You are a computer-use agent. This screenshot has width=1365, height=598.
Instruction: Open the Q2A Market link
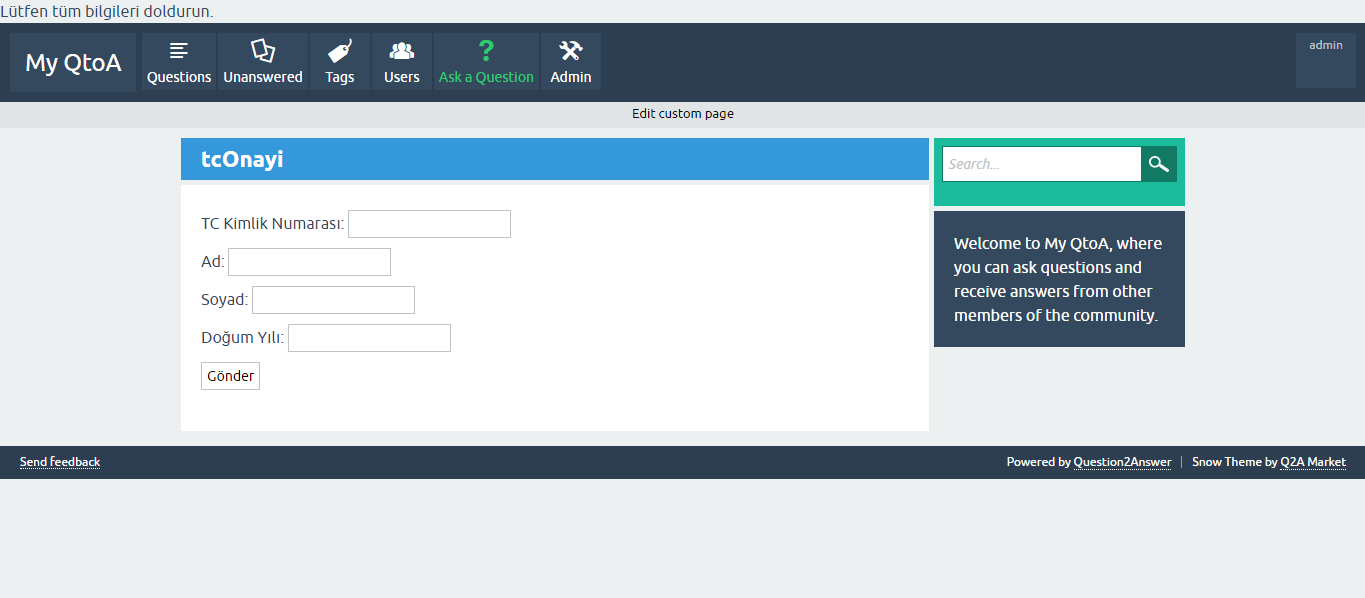point(1313,462)
